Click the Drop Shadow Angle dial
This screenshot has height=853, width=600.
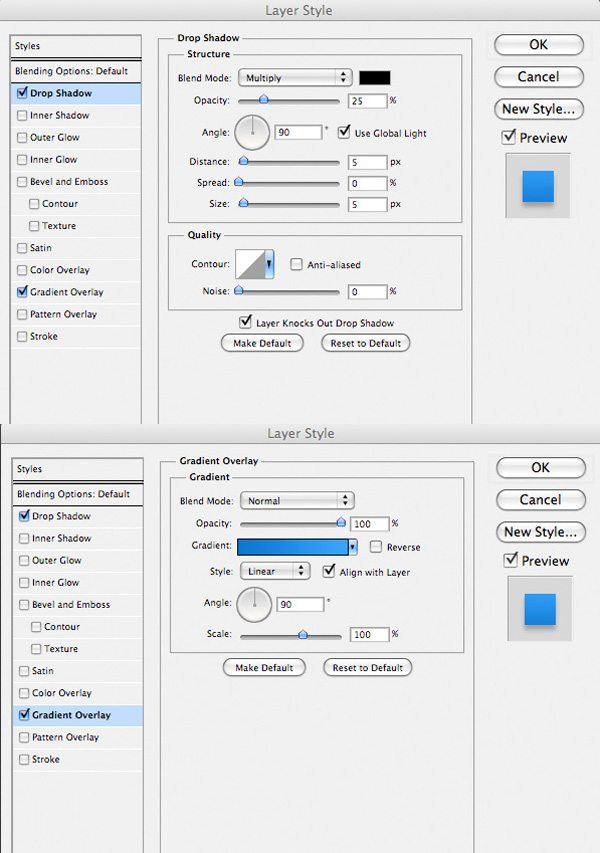click(x=252, y=132)
